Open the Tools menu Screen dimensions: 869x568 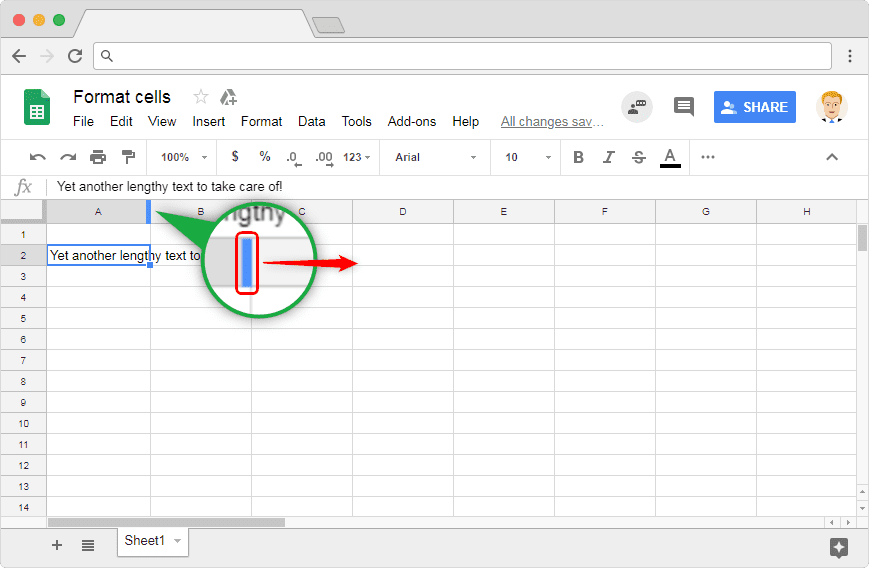[x=356, y=121]
